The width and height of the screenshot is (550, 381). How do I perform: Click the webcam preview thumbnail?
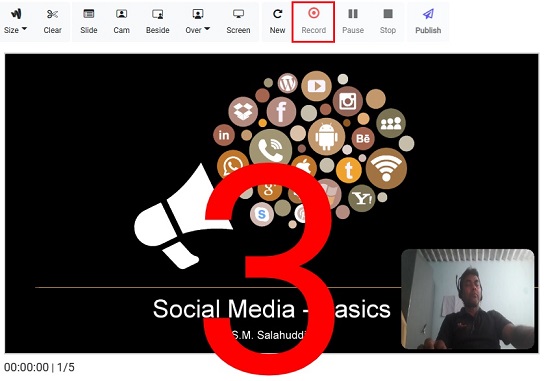tap(468, 299)
